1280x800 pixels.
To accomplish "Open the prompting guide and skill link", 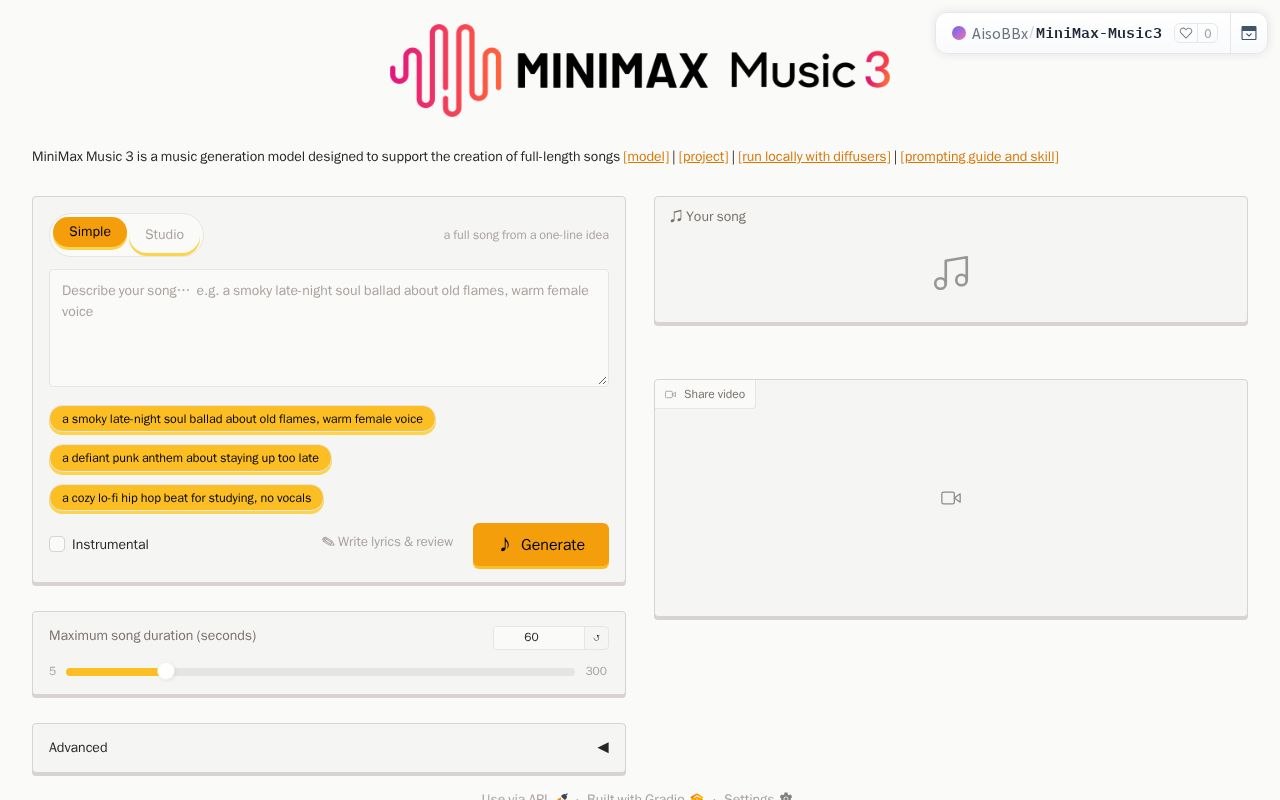I will (x=979, y=157).
